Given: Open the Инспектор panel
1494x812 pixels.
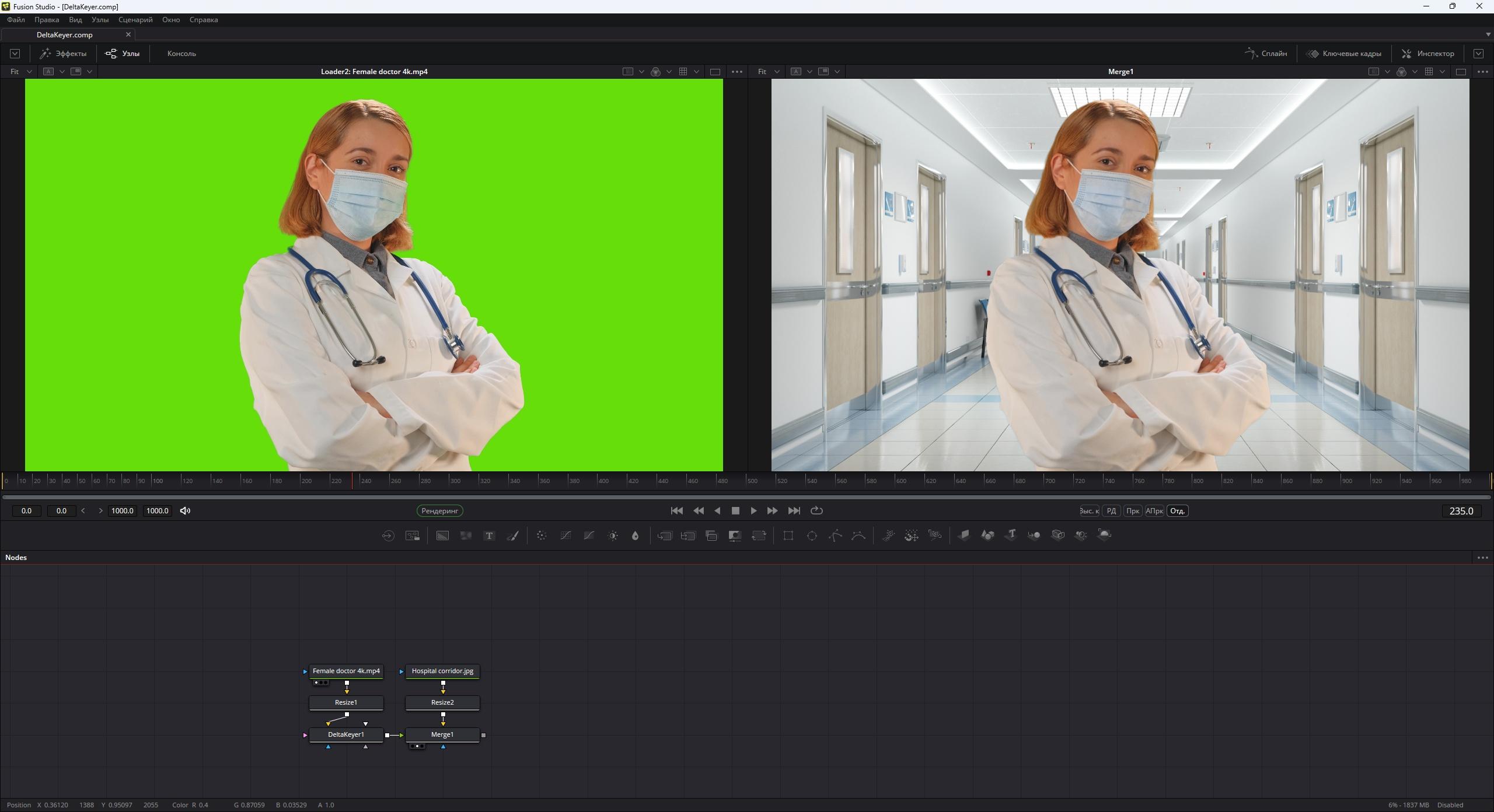Looking at the screenshot, I should (1429, 53).
